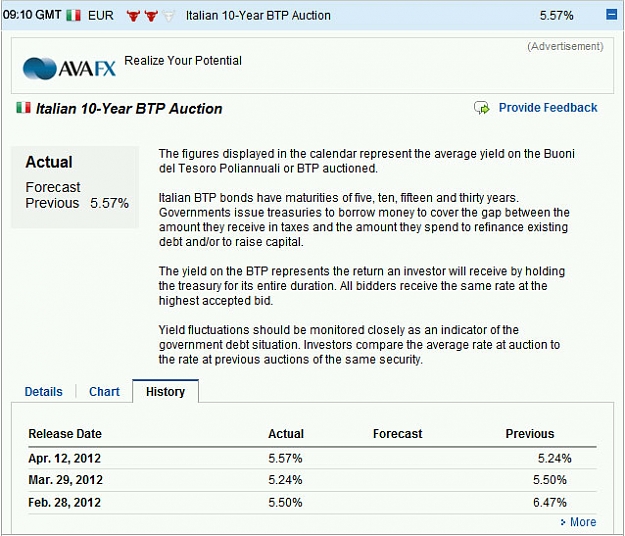Image resolution: width=625 pixels, height=536 pixels.
Task: Click the small arrow beside More
Action: tap(563, 522)
